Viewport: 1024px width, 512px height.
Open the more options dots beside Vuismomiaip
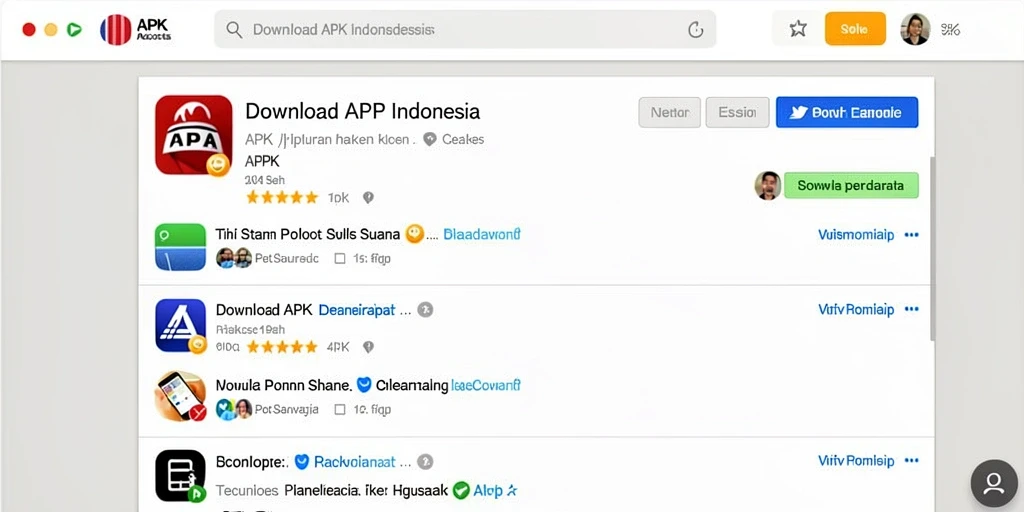(x=911, y=234)
